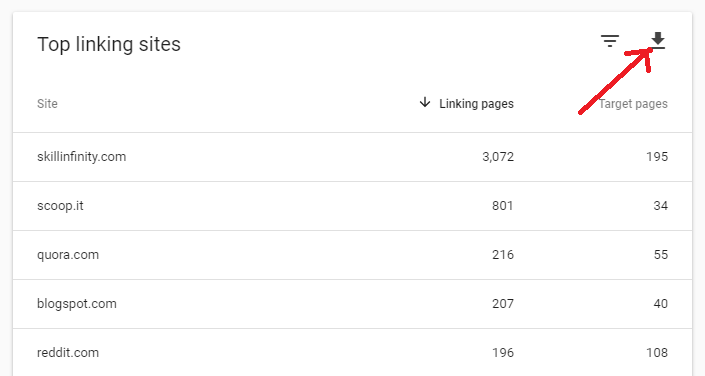
Task: Toggle sort arrow beside Linking pages
Action: [424, 103]
